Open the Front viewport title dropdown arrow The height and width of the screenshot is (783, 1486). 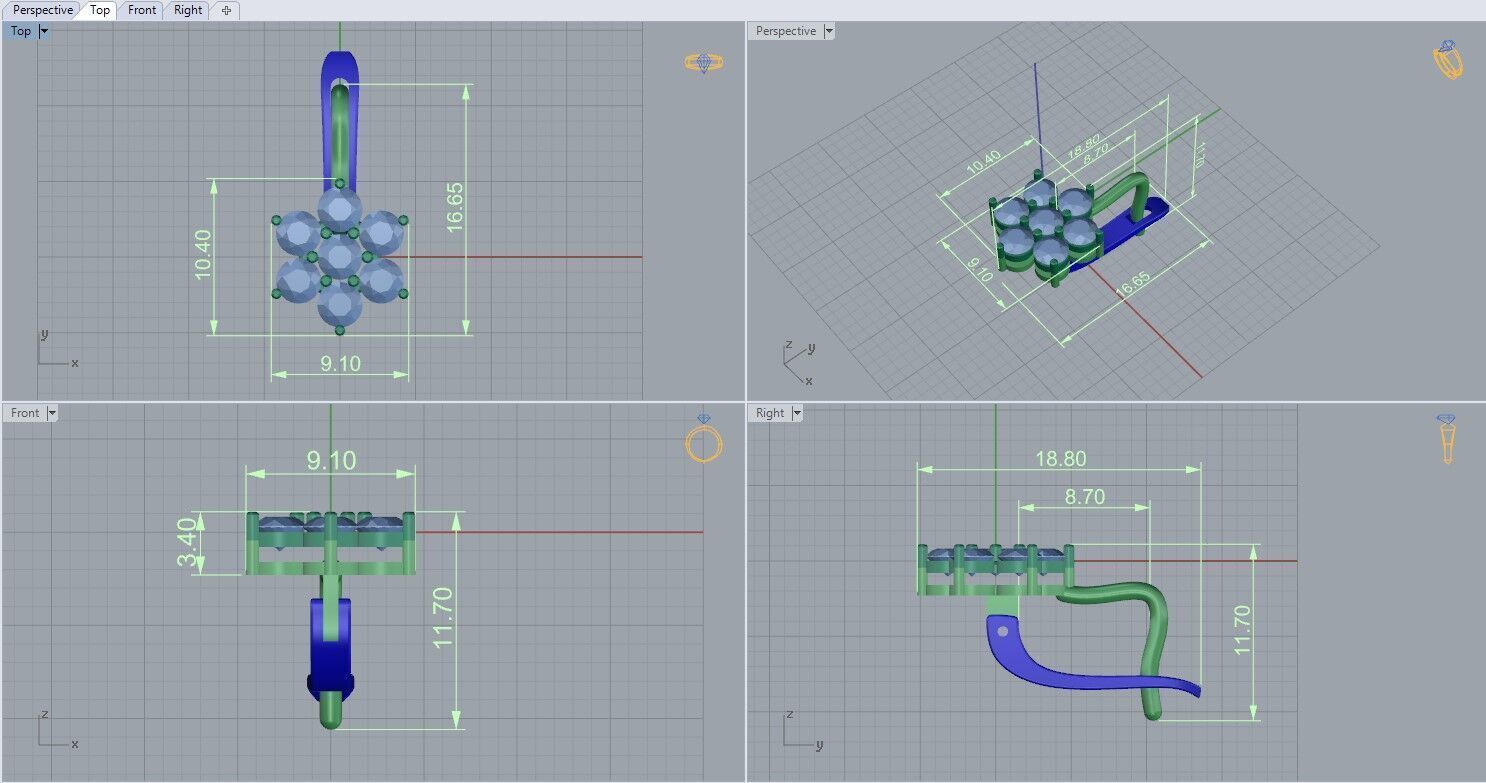pos(52,413)
